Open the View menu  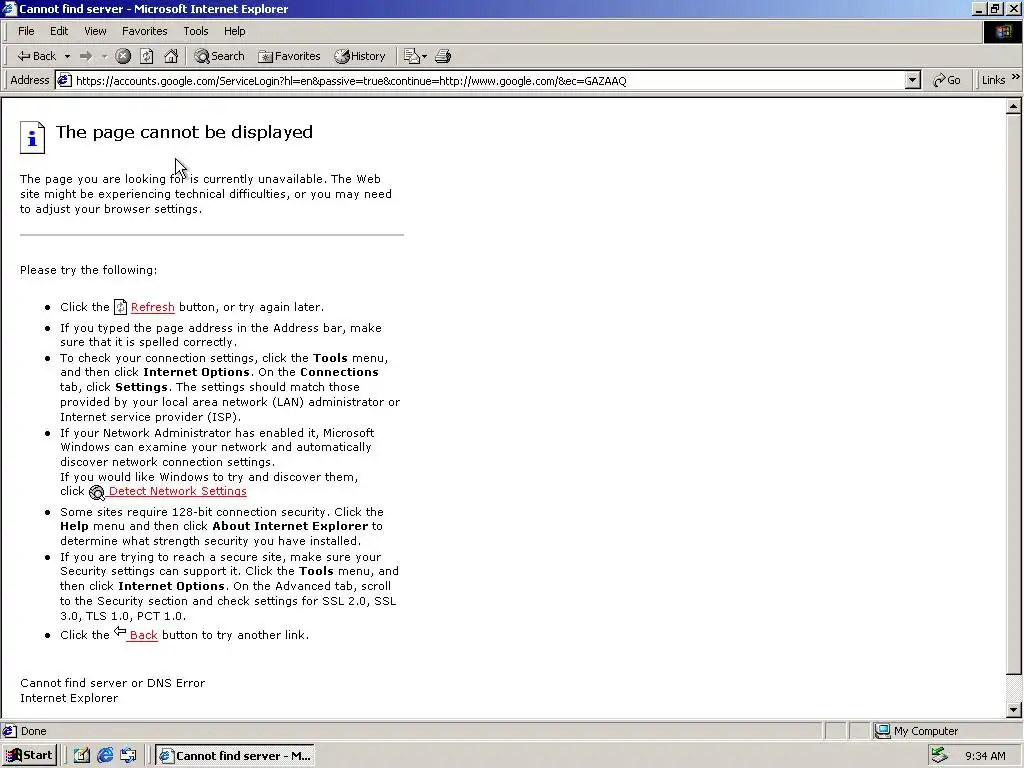tap(95, 31)
